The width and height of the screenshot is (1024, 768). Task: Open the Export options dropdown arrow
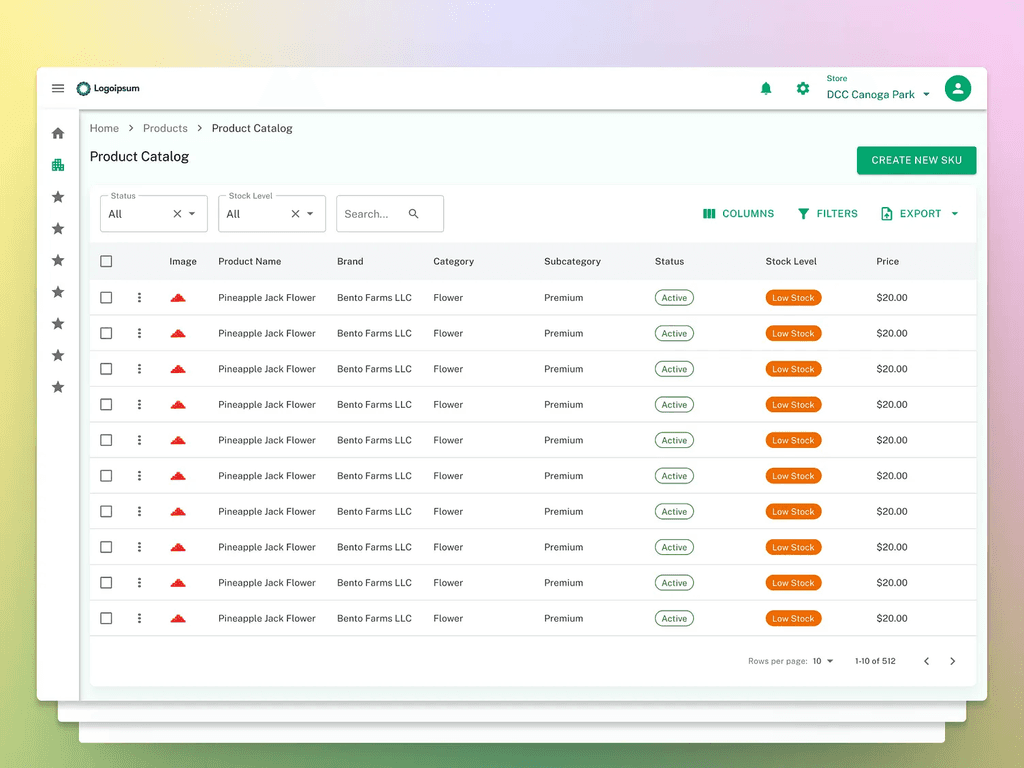tap(955, 214)
